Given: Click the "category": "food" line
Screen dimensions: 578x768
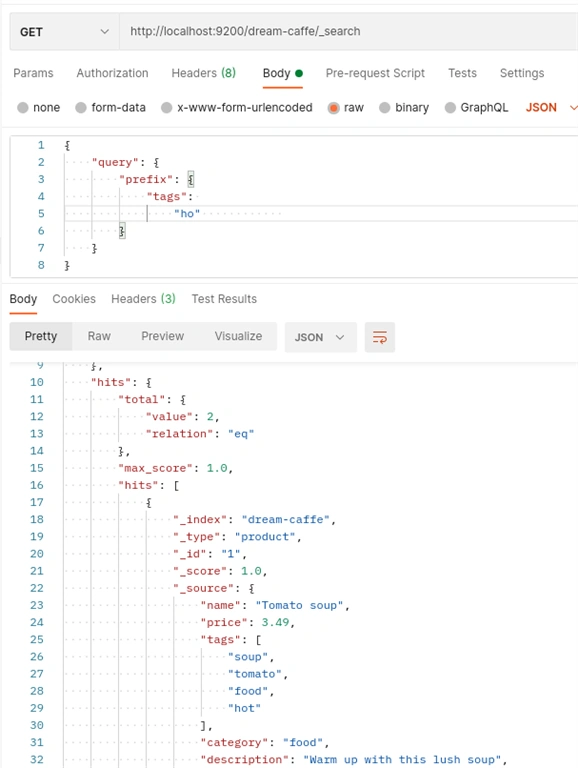Looking at the screenshot, I should point(264,743).
